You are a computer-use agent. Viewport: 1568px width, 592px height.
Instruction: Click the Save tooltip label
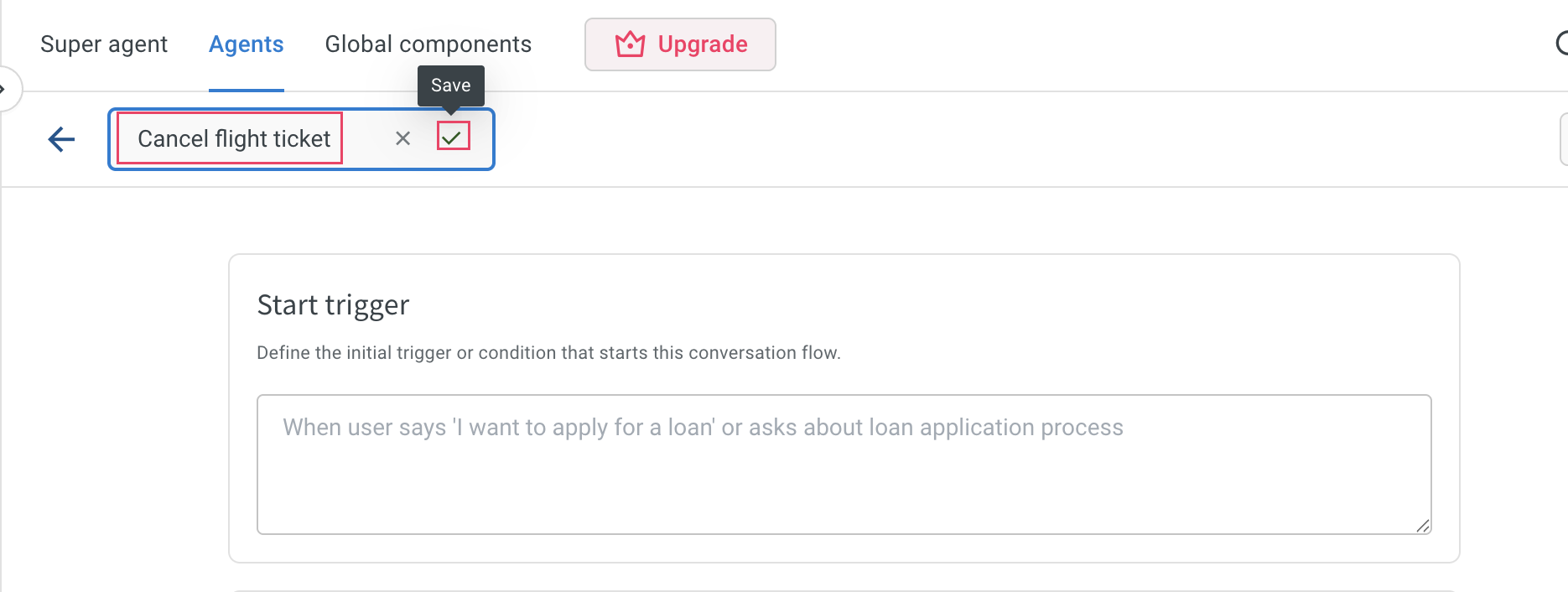tap(451, 86)
